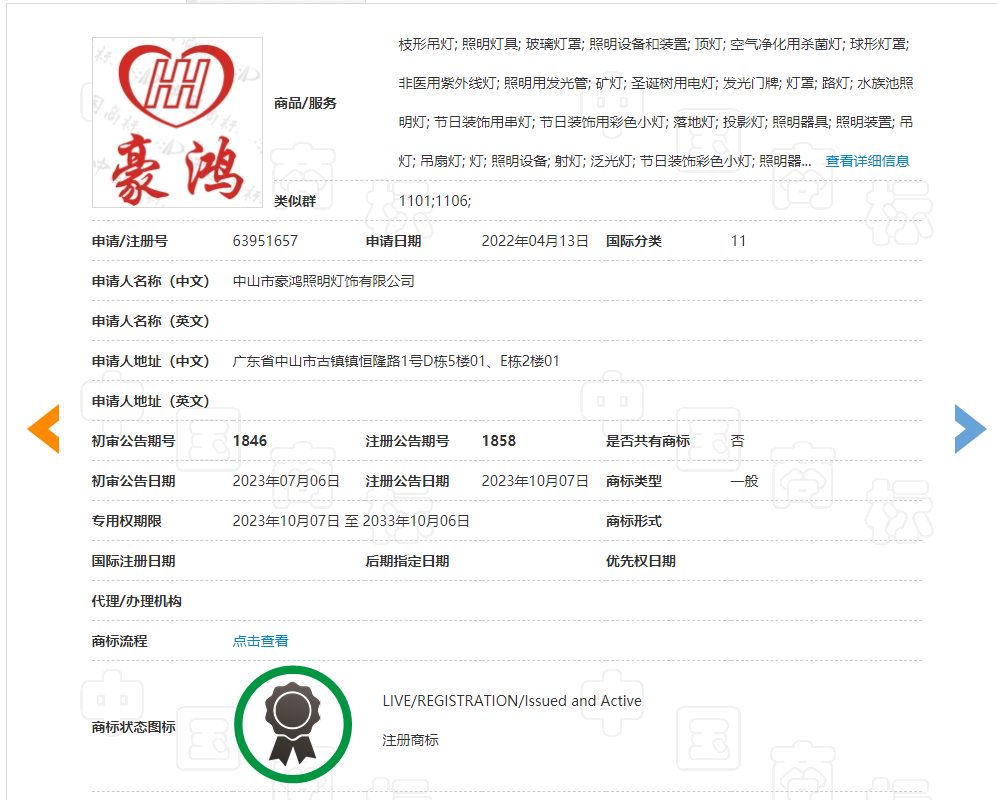Image resolution: width=997 pixels, height=800 pixels.
Task: Select similar group value 1101;1106;
Action: click(435, 201)
